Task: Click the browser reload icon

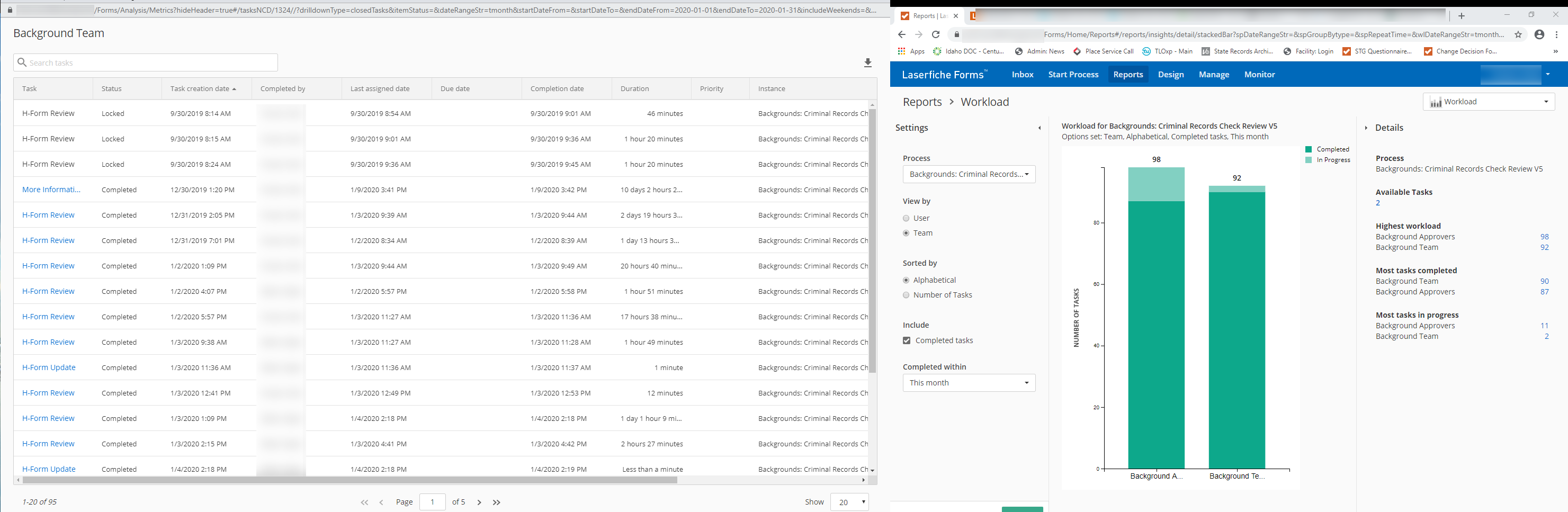Action: coord(936,35)
